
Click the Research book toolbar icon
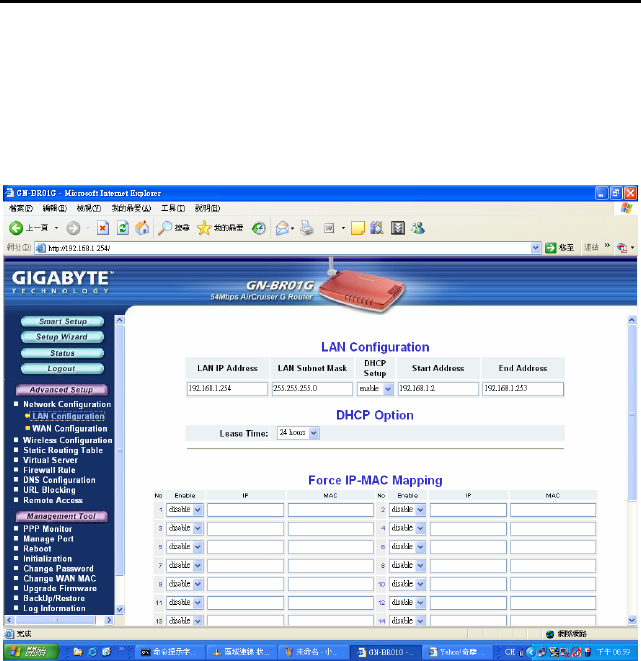point(377,228)
